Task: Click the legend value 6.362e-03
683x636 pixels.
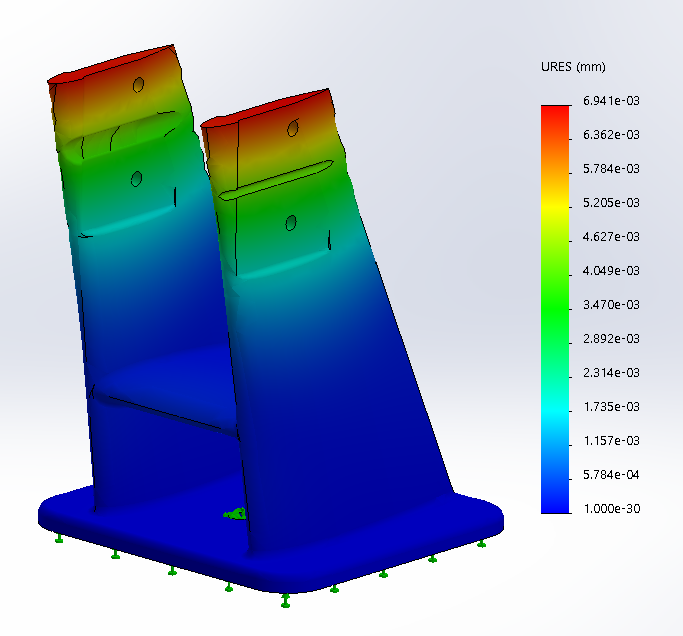Action: (x=611, y=135)
